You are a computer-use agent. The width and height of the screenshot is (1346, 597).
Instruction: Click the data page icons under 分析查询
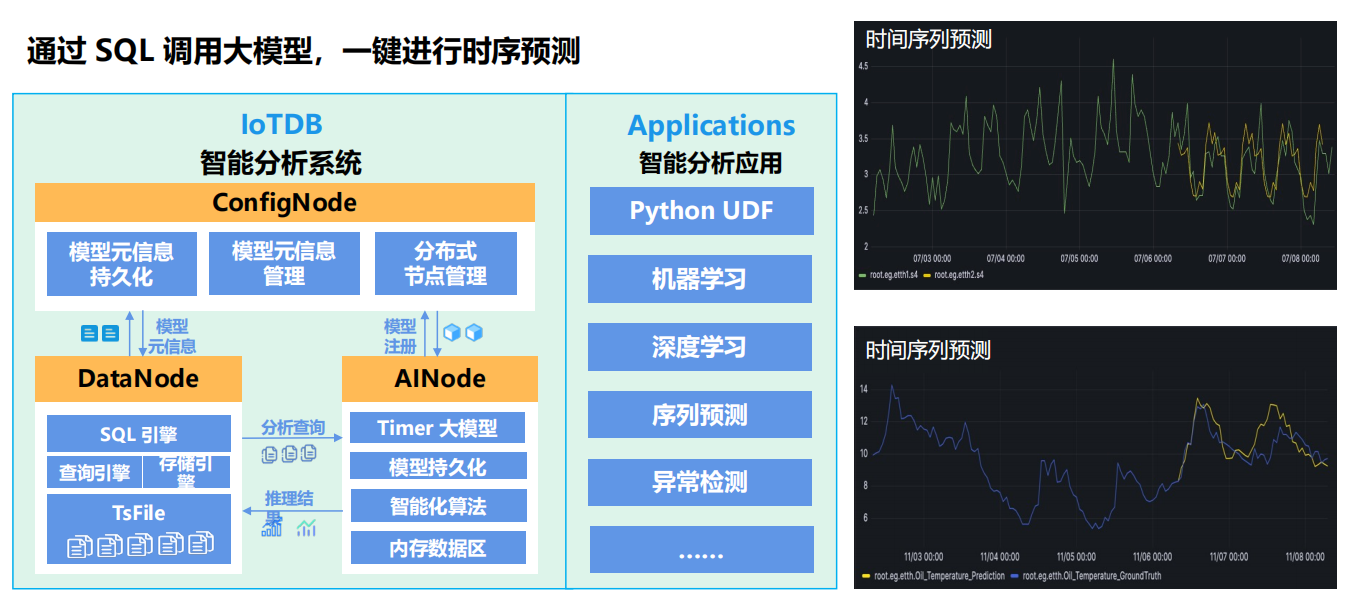tap(289, 455)
